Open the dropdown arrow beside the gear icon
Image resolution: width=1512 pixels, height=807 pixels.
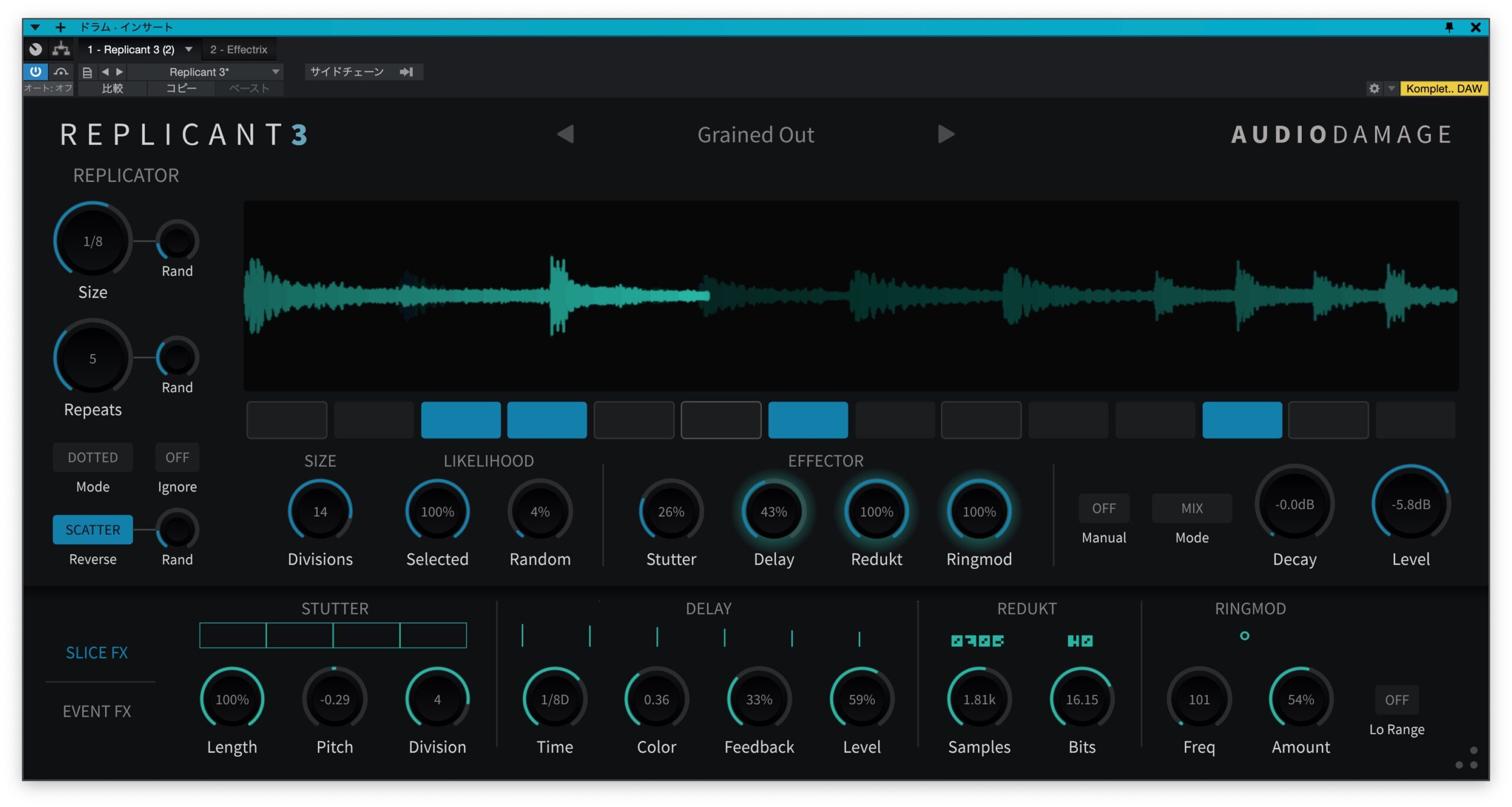tap(1390, 89)
